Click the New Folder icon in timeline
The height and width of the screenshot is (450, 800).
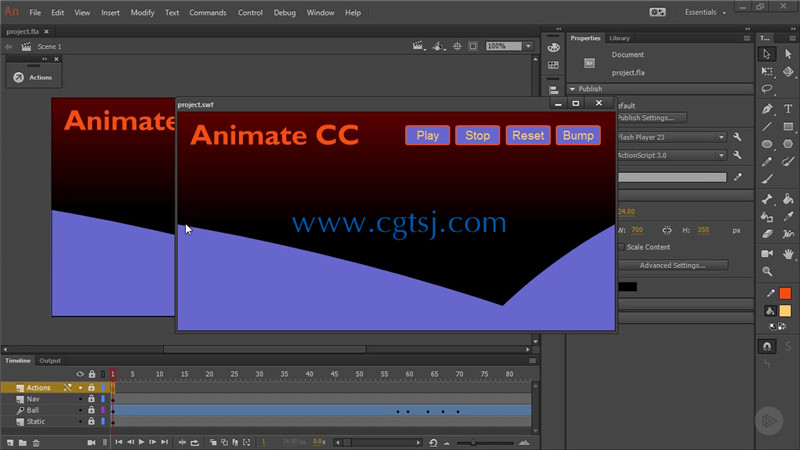pyautogui.click(x=22, y=442)
